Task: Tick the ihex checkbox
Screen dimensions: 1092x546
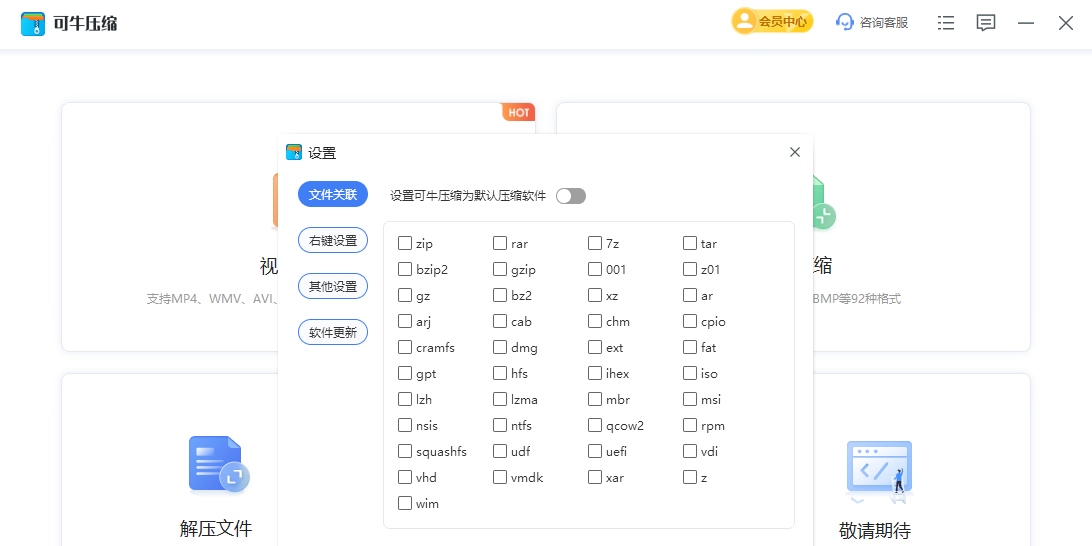Action: tap(594, 373)
